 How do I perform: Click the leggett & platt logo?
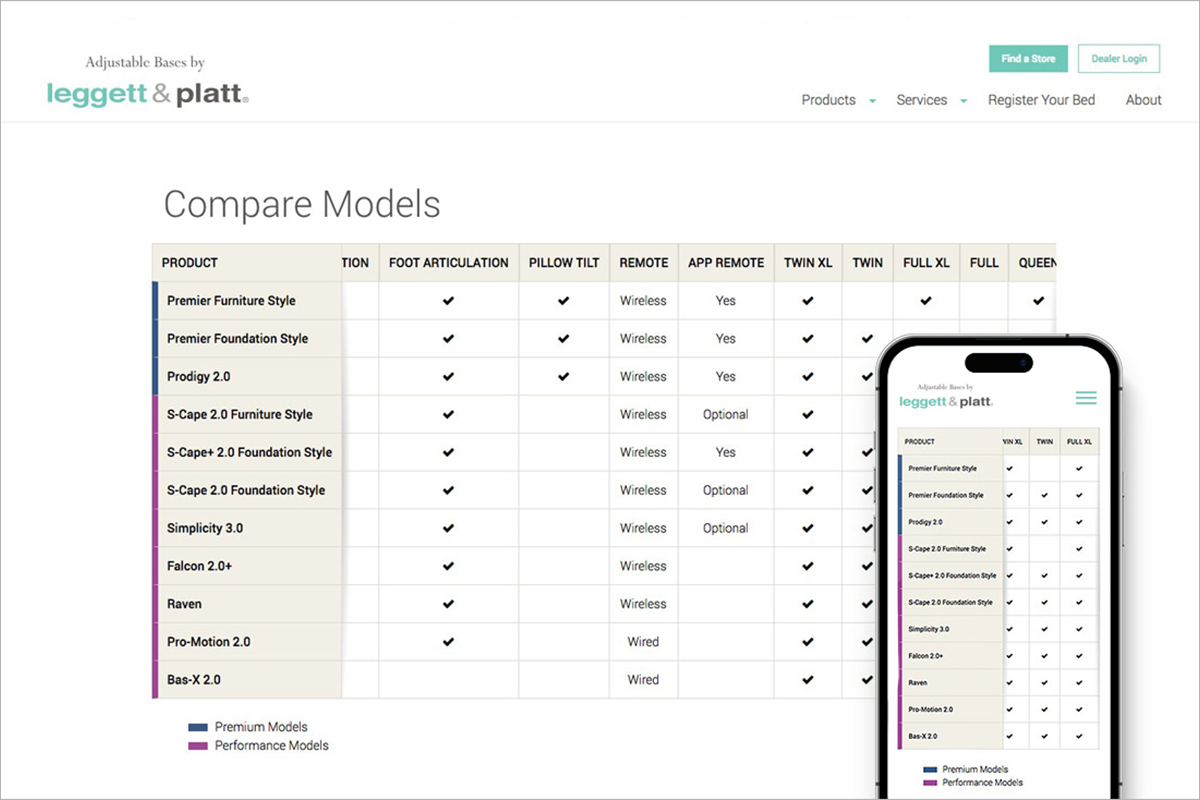click(147, 94)
